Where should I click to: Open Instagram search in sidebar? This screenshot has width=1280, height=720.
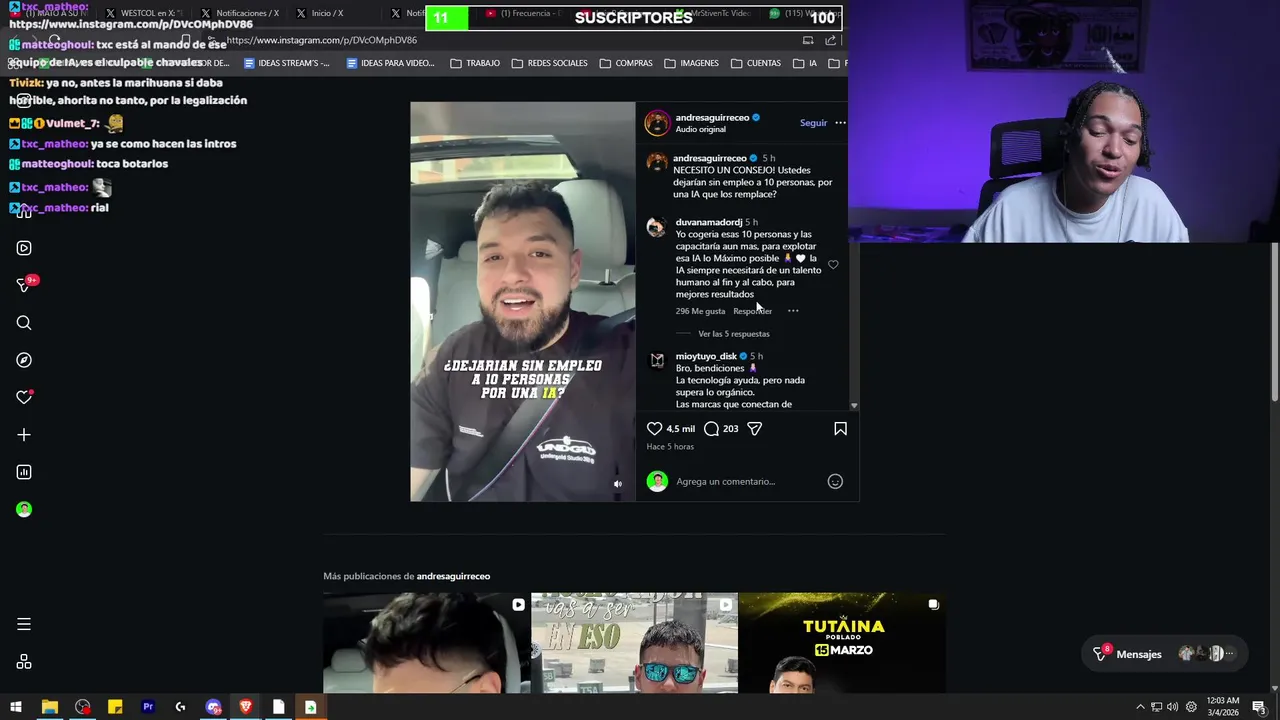24,323
